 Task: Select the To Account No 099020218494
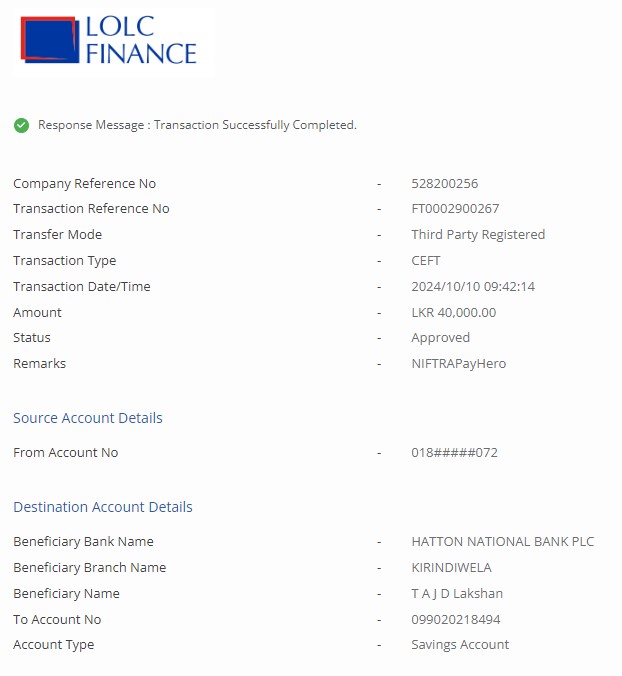(456, 620)
